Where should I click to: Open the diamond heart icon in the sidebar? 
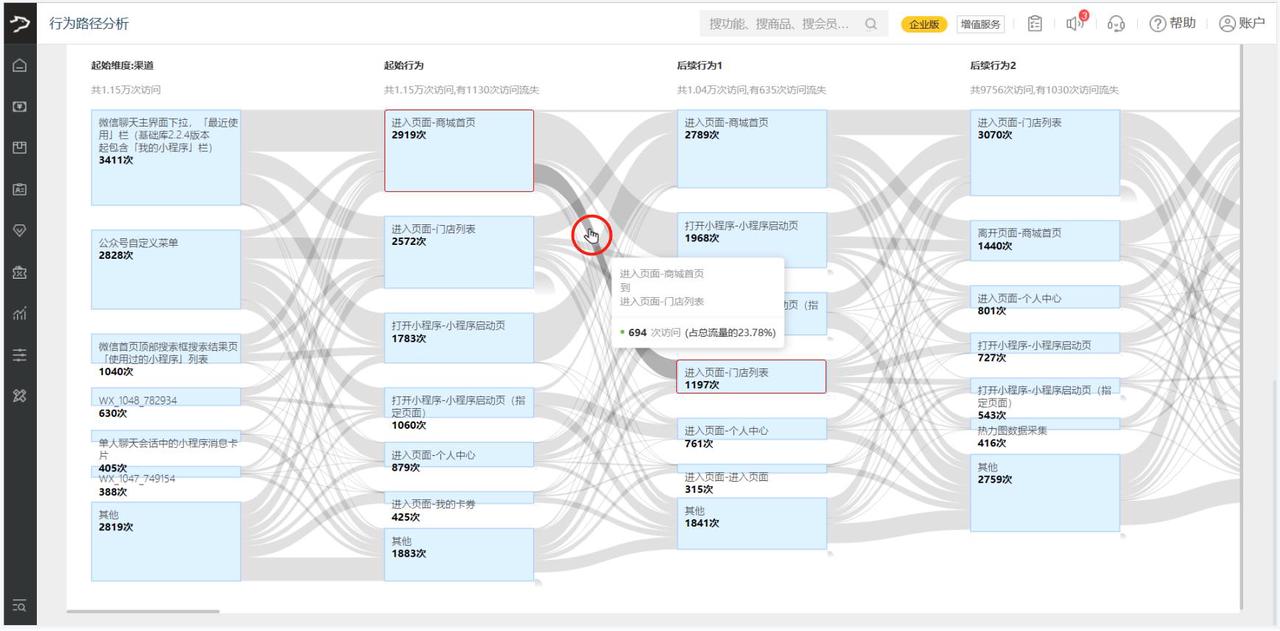coord(20,230)
